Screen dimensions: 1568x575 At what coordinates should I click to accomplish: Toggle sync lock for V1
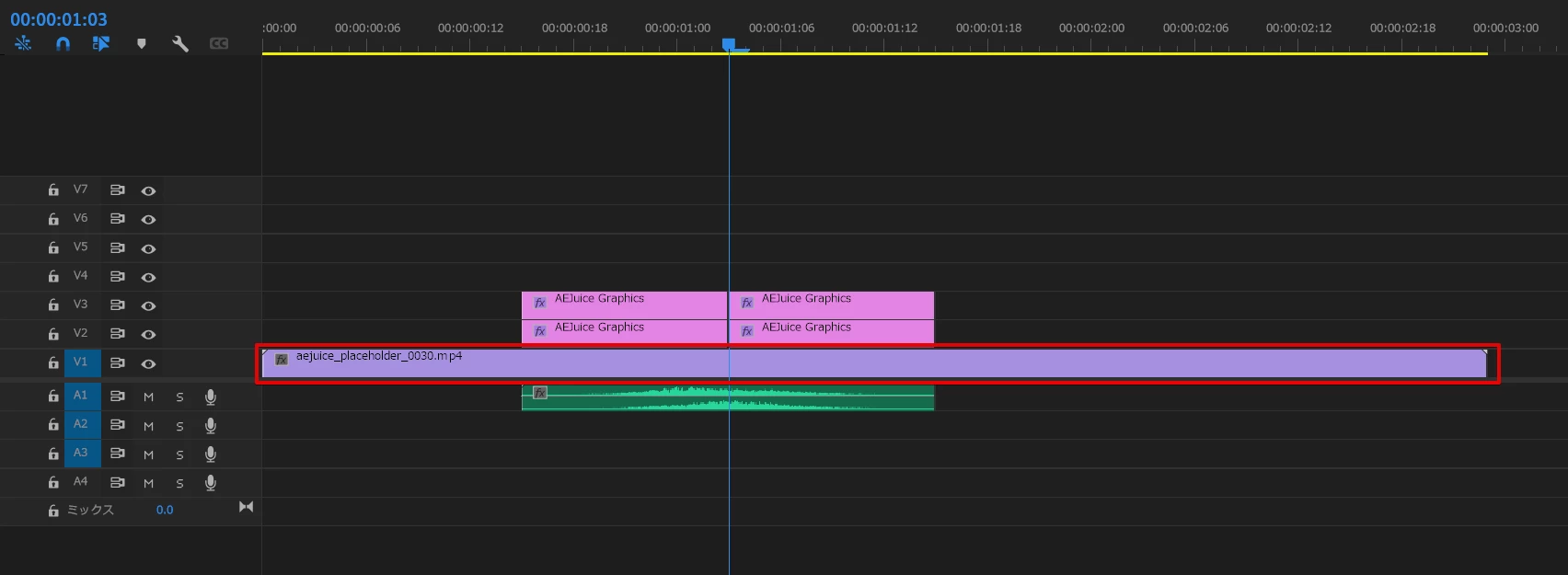coord(117,363)
